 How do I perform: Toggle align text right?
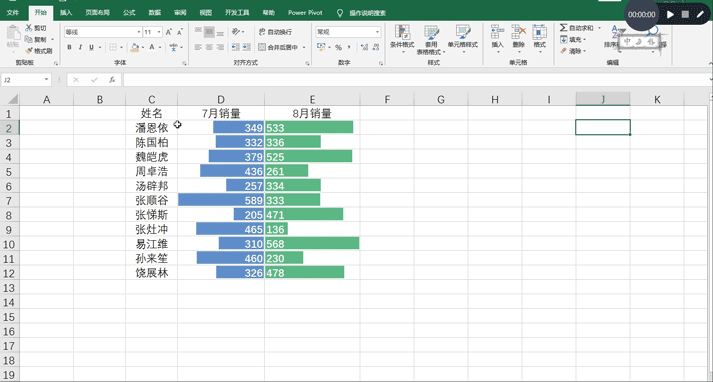(x=220, y=47)
